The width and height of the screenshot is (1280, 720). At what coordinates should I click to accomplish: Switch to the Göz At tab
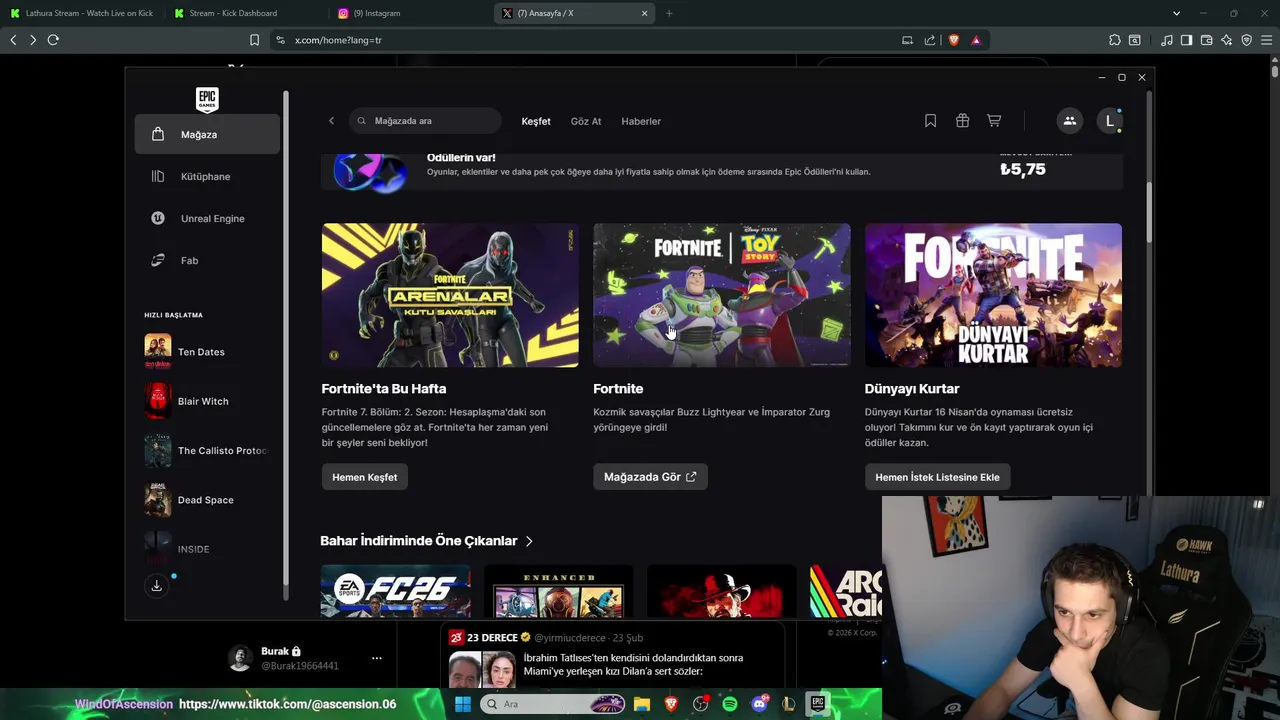tap(586, 121)
